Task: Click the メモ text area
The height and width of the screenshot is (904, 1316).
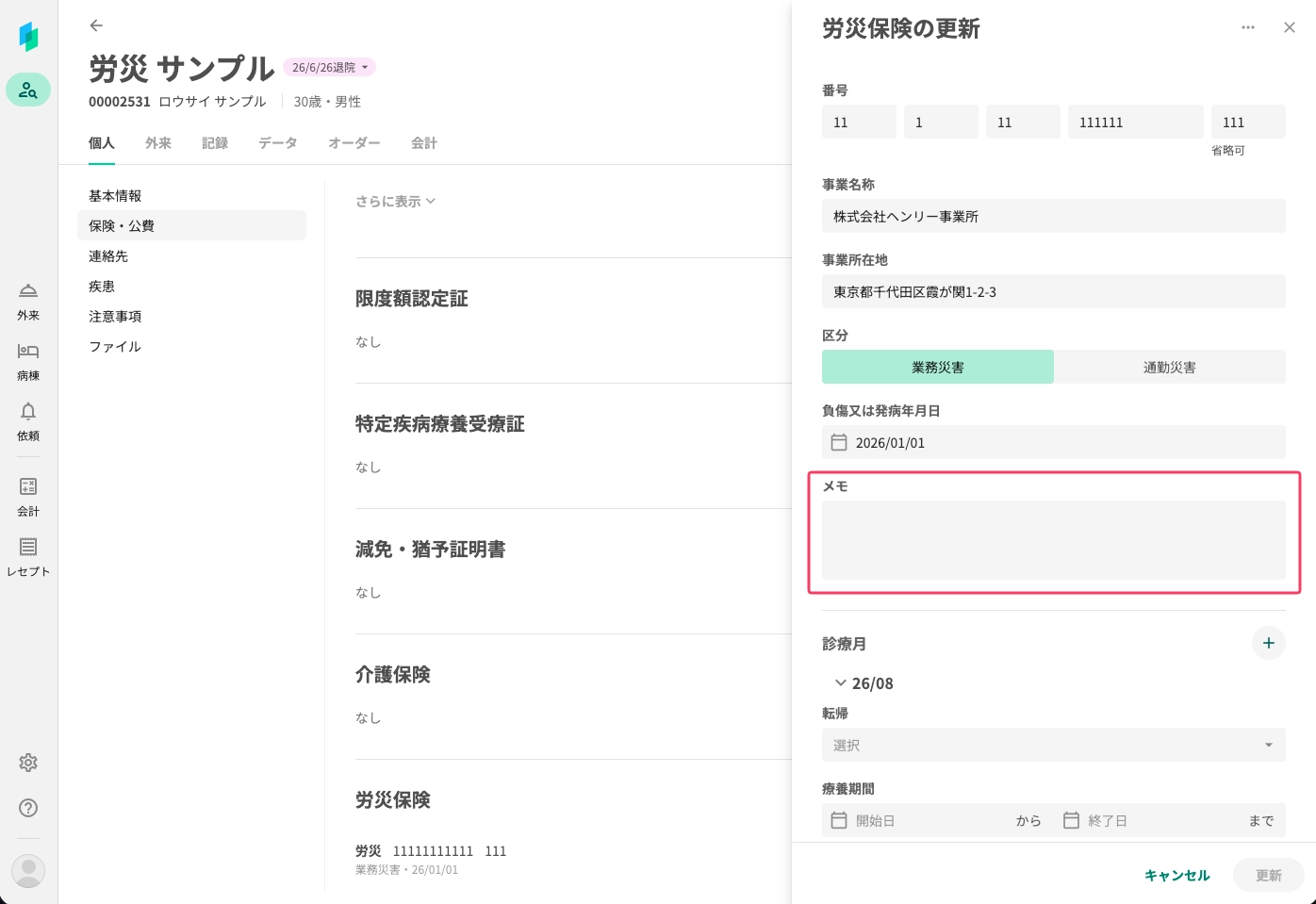Action: pos(1054,540)
